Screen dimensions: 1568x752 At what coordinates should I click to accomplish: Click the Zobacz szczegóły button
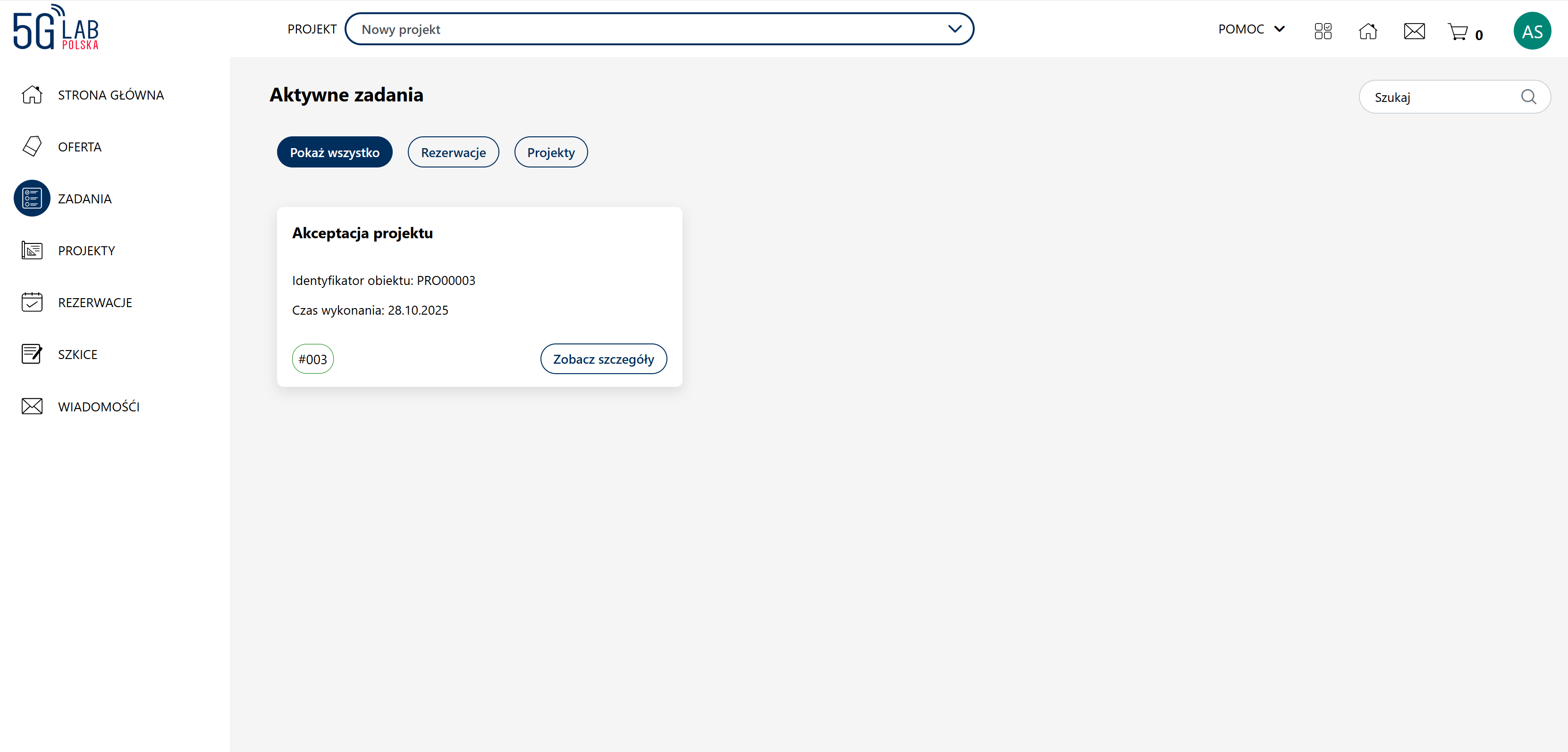603,359
